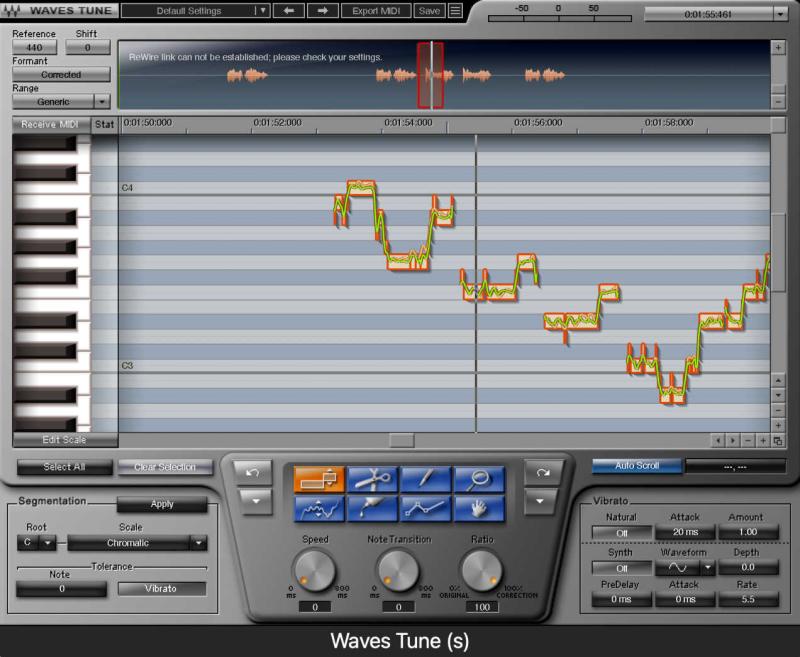The height and width of the screenshot is (657, 800).
Task: Toggle the Stat column header
Action: [104, 124]
